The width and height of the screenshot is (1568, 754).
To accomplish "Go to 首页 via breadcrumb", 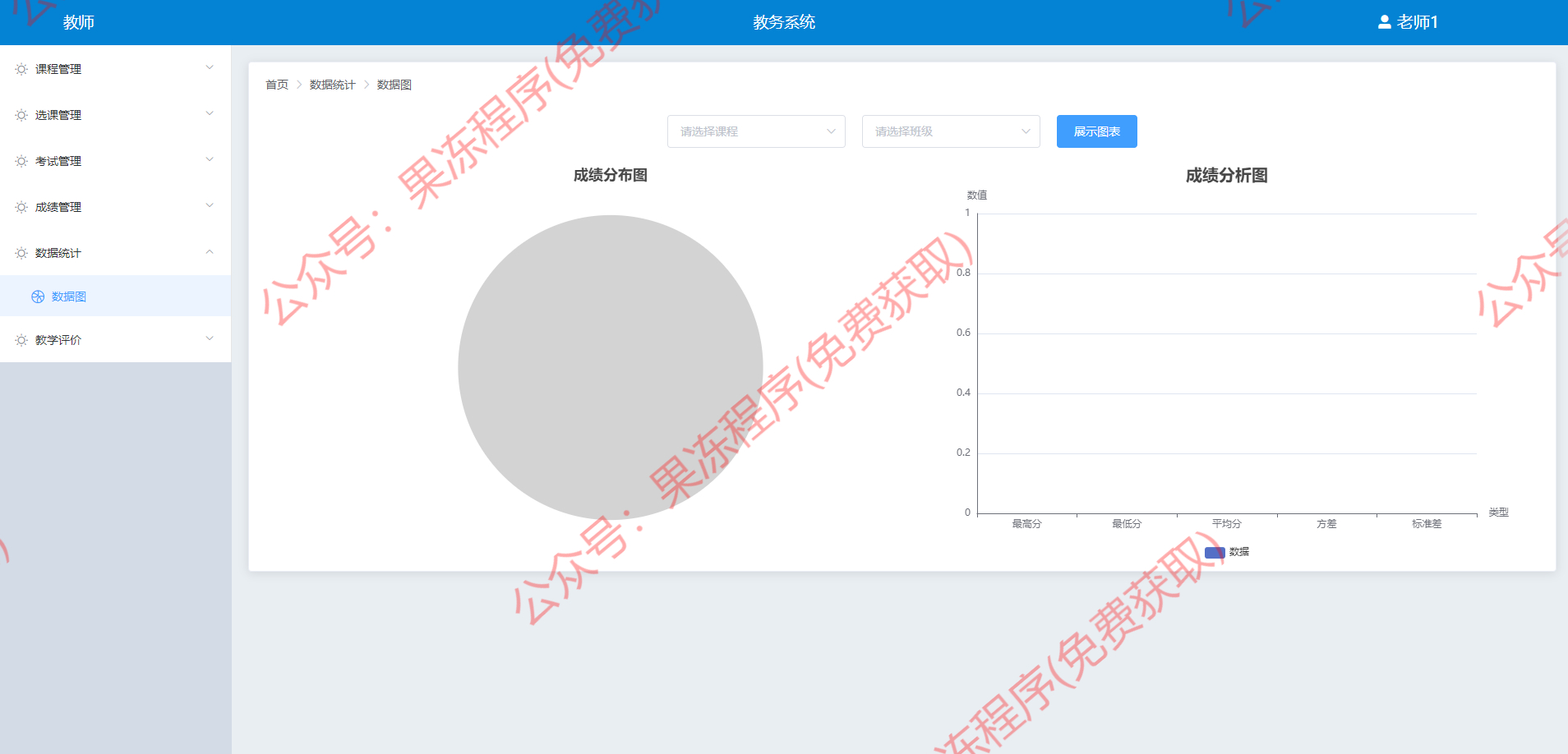I will pos(277,85).
